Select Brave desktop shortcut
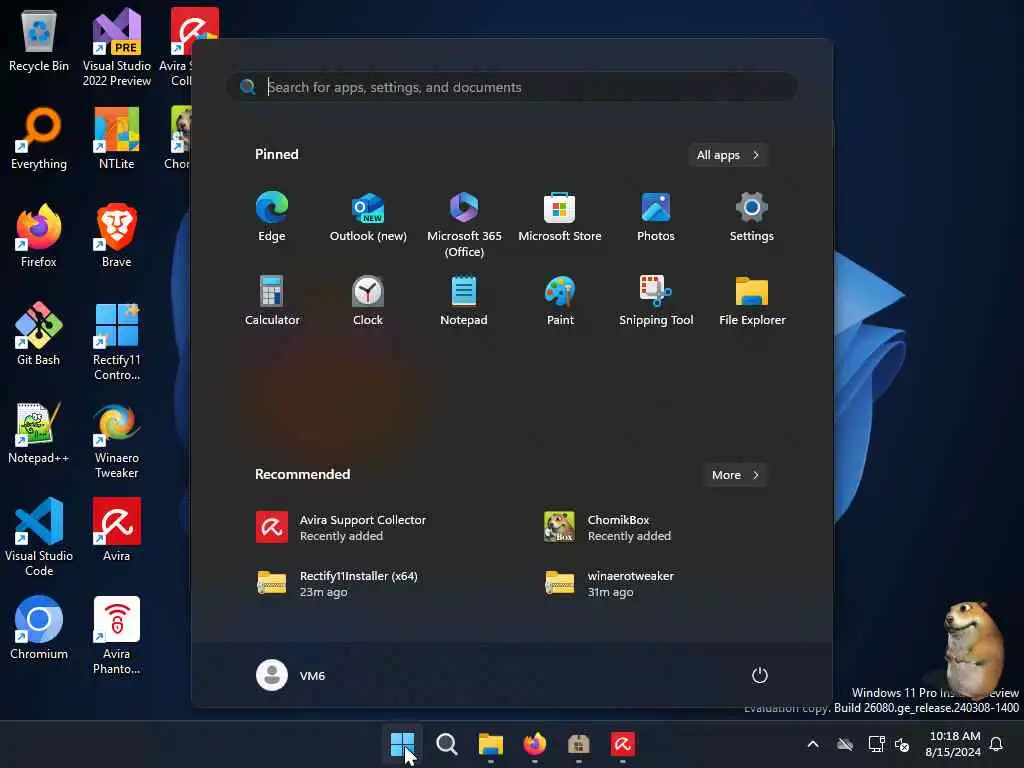The height and width of the screenshot is (768, 1024). tap(117, 236)
